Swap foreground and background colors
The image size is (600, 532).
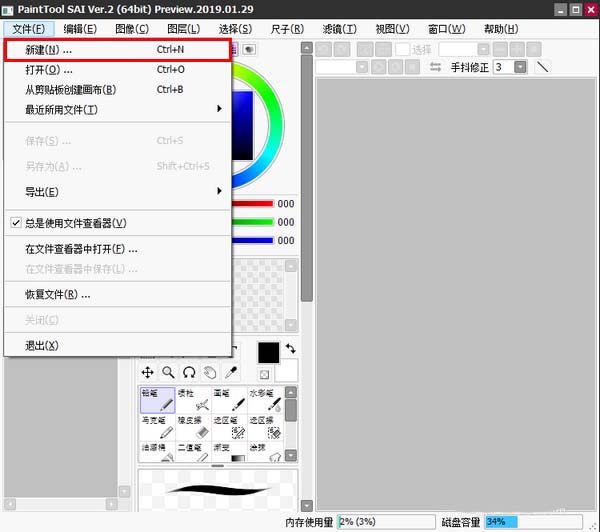coord(290,349)
